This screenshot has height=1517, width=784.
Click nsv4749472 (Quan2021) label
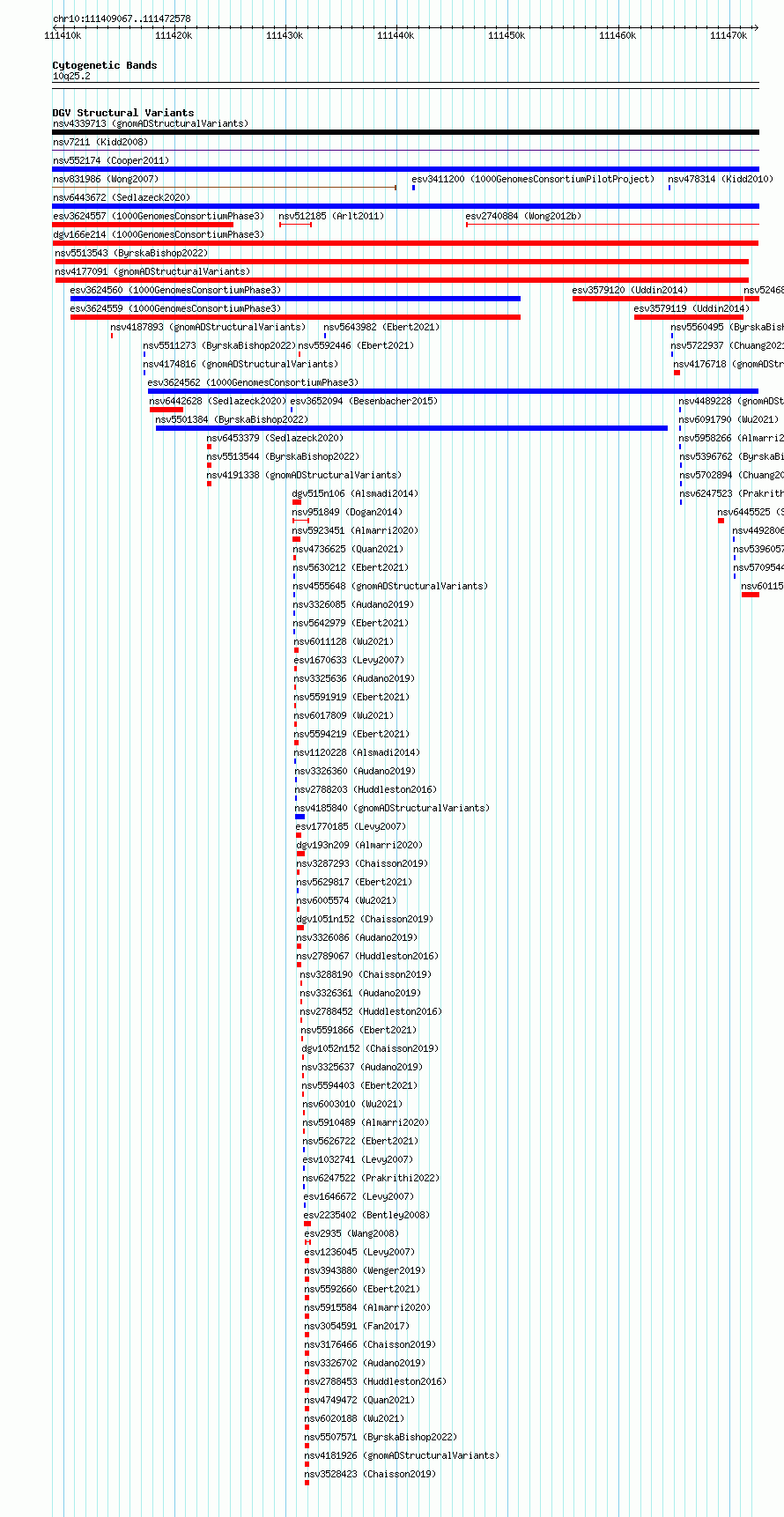[x=359, y=1400]
